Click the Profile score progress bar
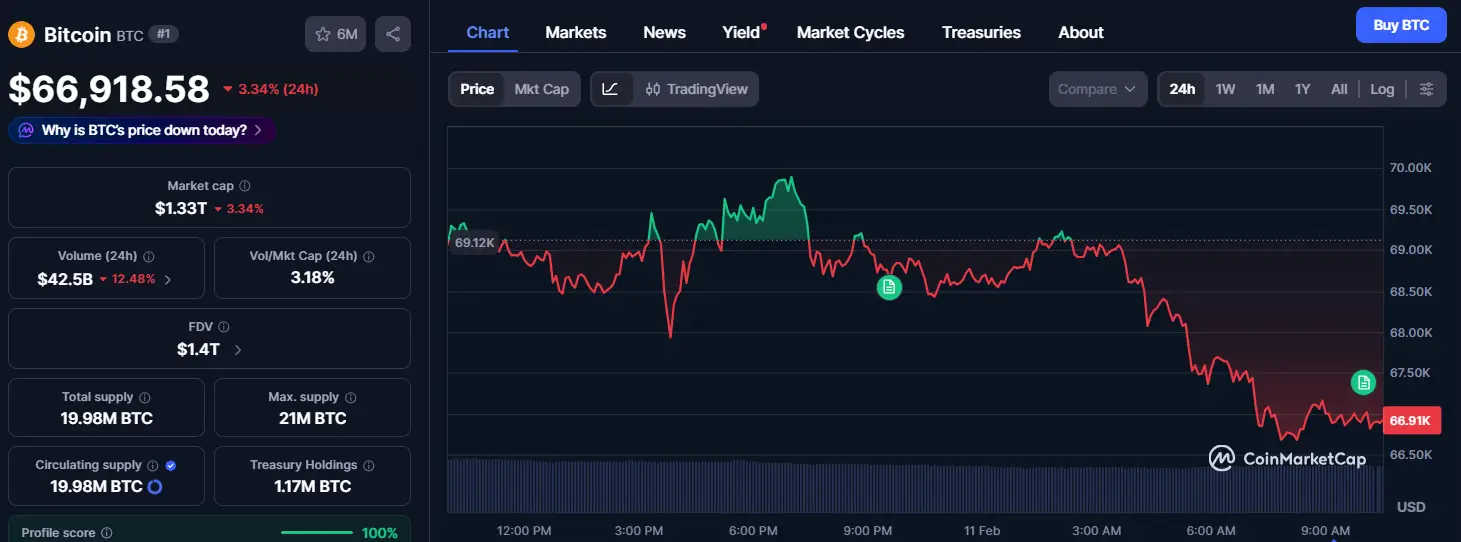1461x542 pixels. [316, 533]
